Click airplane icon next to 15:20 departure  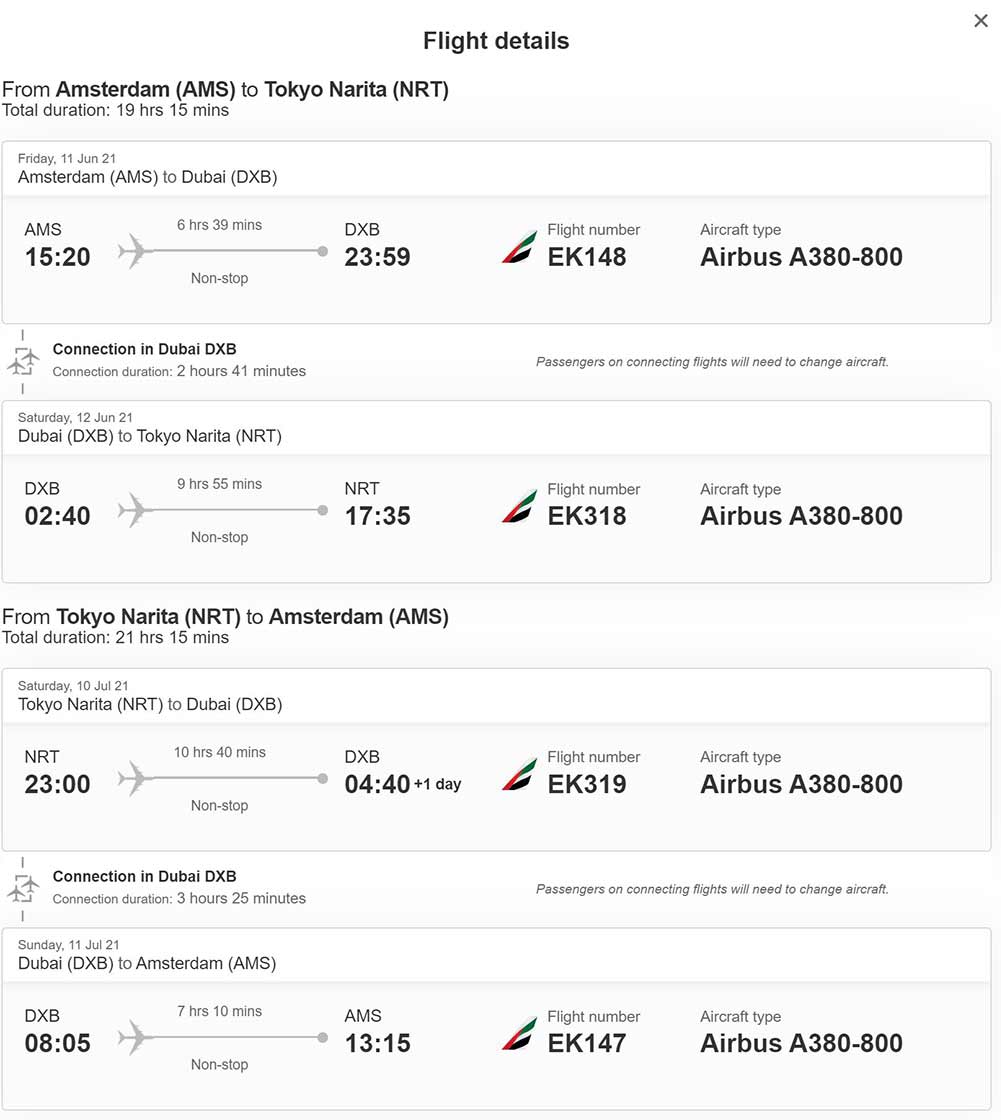tap(134, 251)
